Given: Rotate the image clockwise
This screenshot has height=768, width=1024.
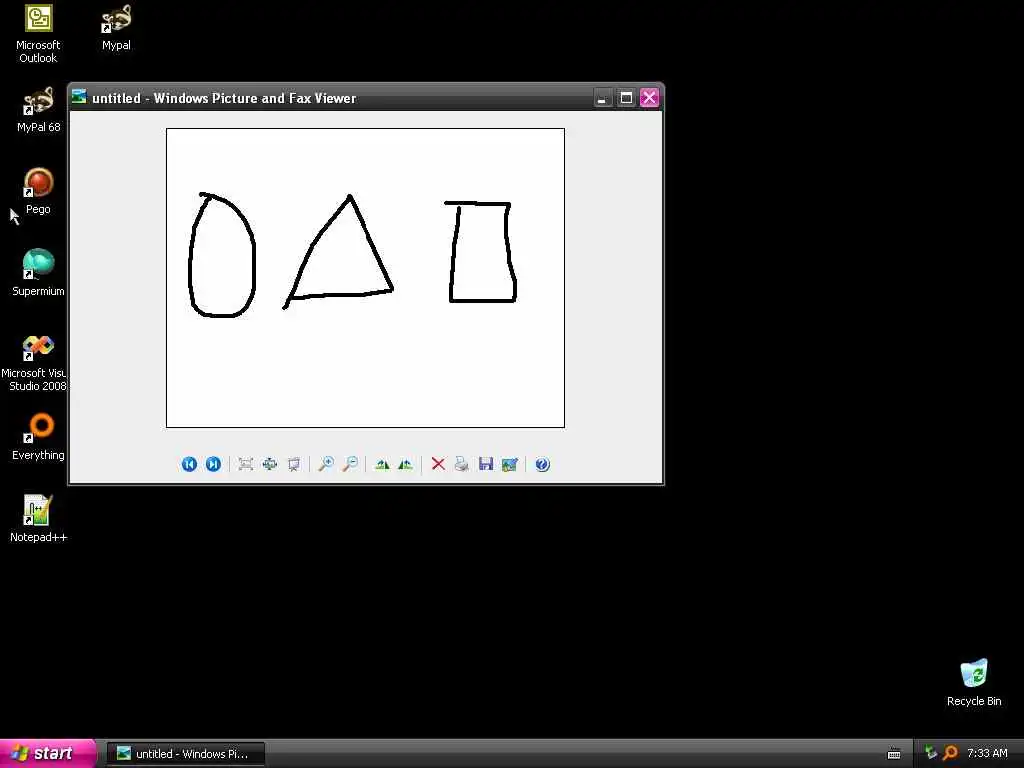Looking at the screenshot, I should point(382,464).
